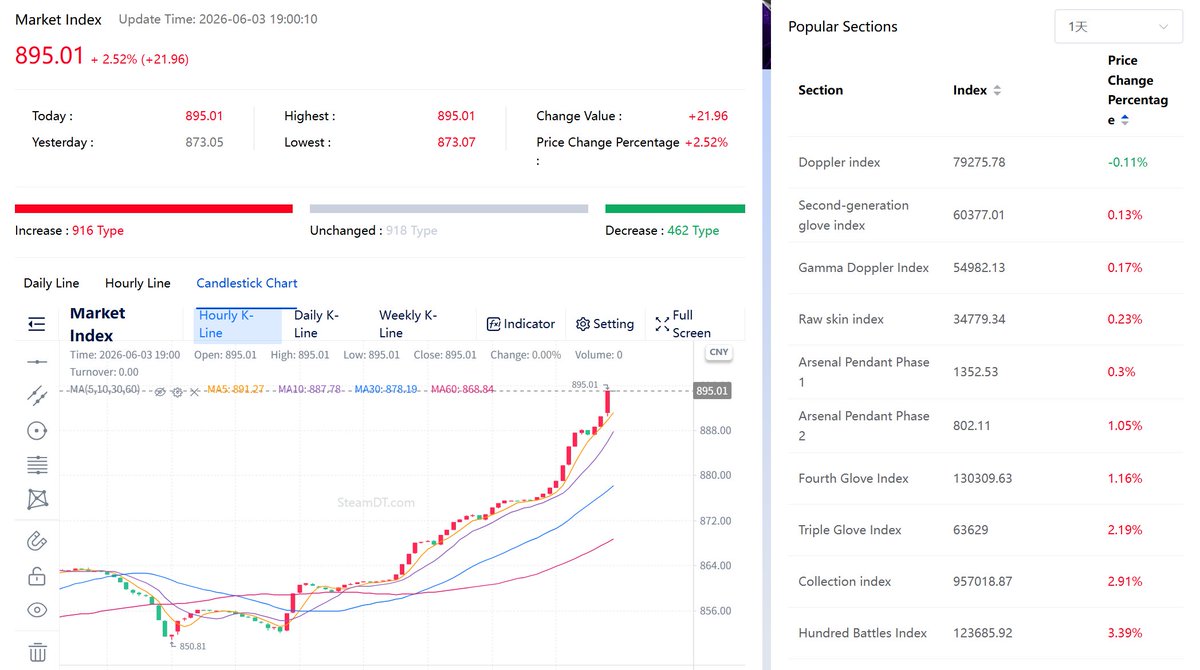
Task: Toggle magnet mode in chart toolbar
Action: point(37,541)
